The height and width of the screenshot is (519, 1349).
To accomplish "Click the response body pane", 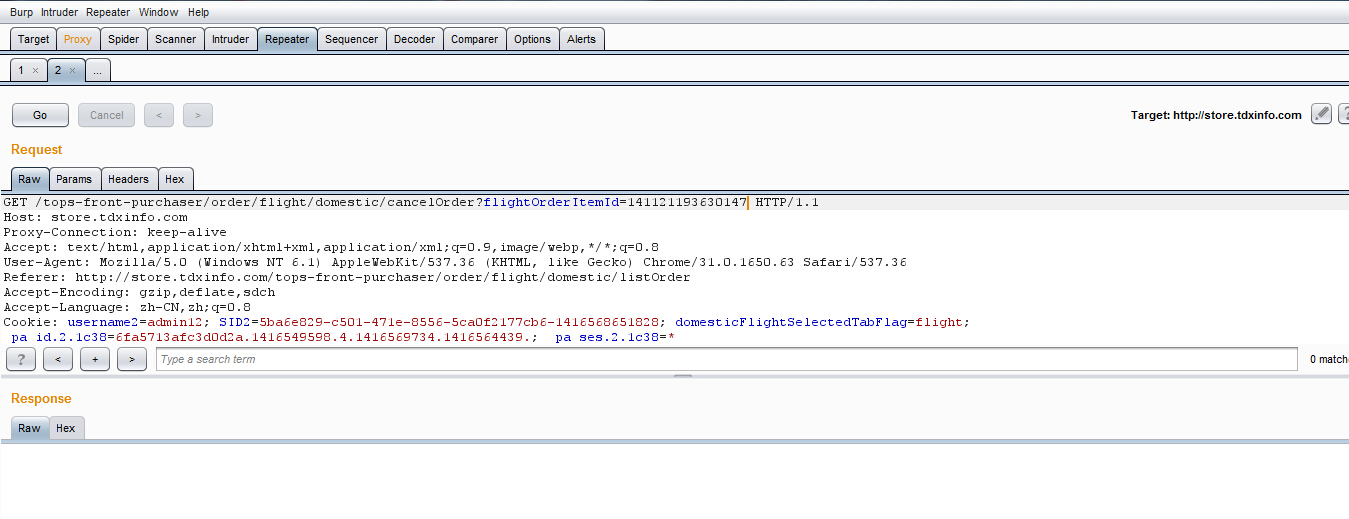I will [674, 480].
